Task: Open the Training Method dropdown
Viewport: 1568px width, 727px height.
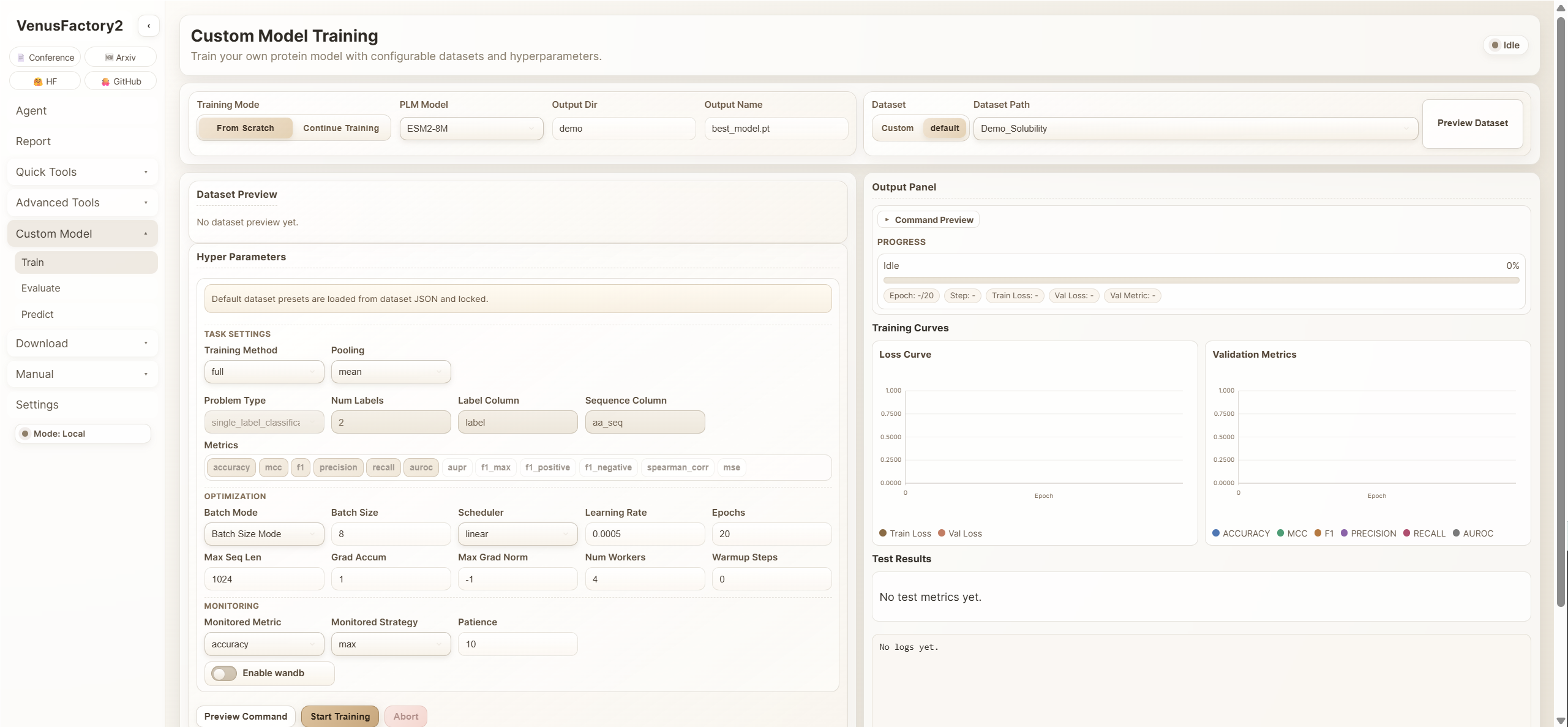Action: (264, 372)
